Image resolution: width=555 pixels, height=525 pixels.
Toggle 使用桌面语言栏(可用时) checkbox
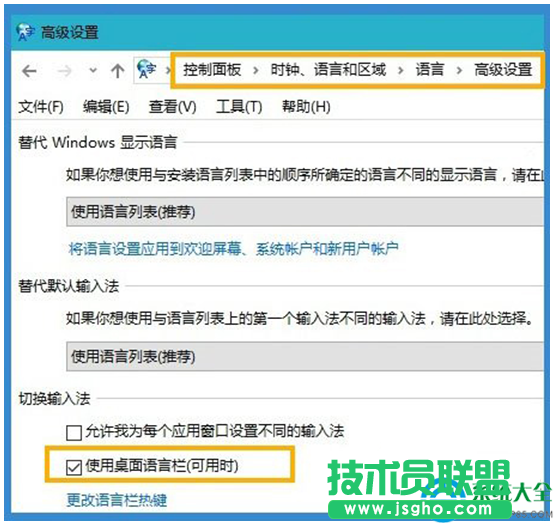pos(74,468)
